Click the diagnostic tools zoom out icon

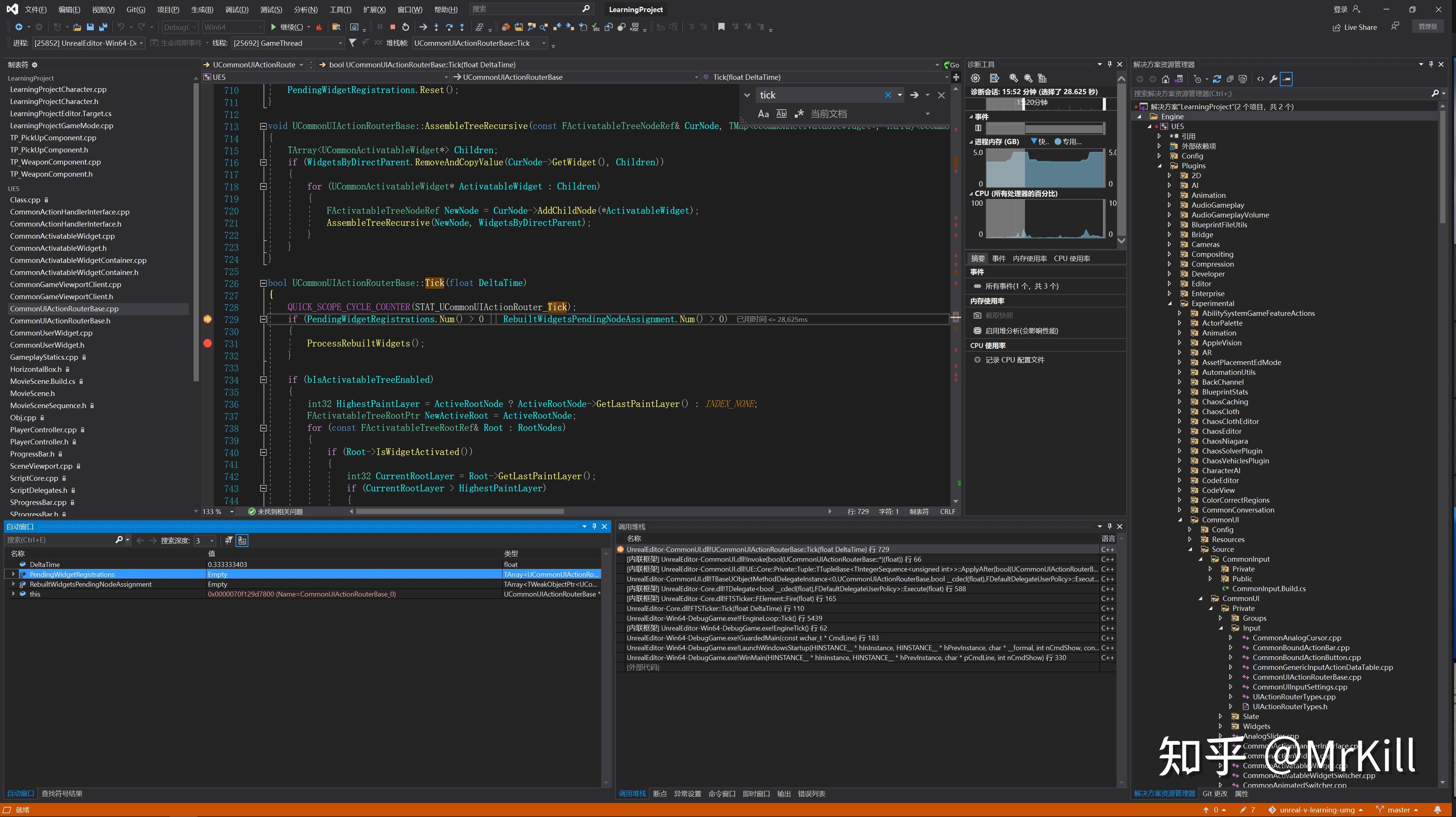pyautogui.click(x=1028, y=78)
